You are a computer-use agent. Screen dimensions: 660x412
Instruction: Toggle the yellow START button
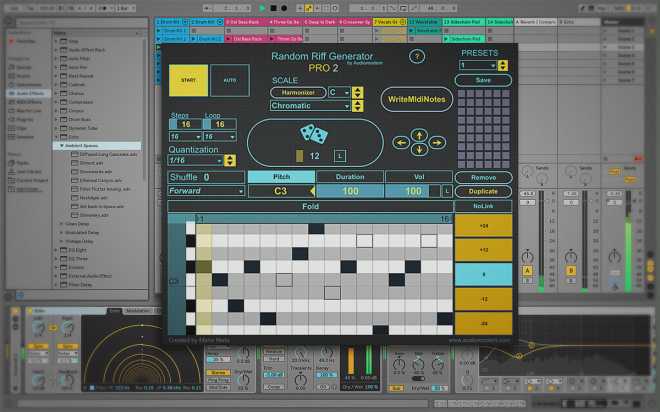(x=188, y=80)
